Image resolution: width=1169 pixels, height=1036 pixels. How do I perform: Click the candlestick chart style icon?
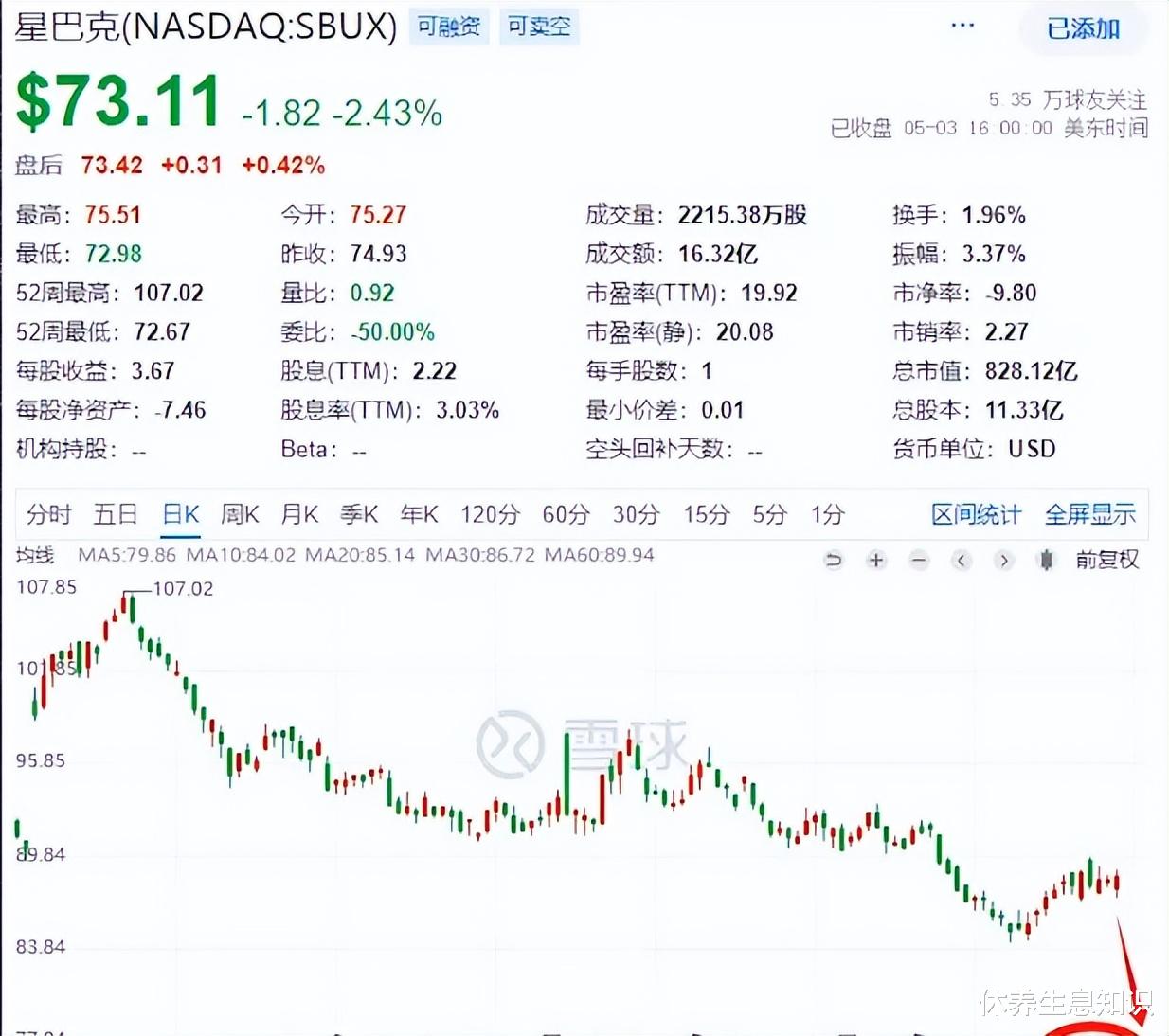pos(1046,560)
